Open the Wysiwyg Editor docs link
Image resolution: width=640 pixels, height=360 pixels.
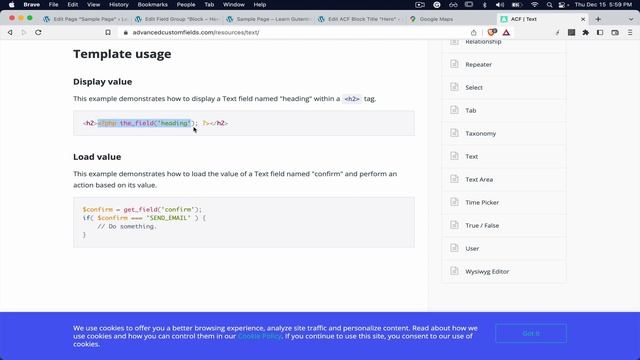pos(487,271)
